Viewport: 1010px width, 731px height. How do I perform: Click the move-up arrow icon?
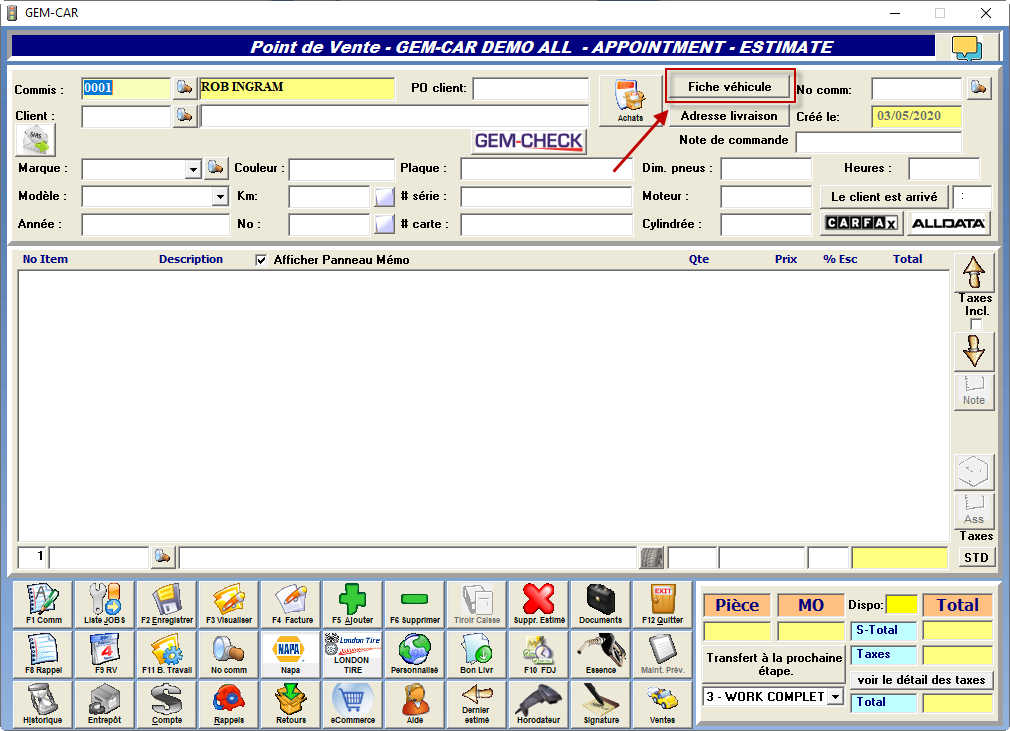tap(974, 272)
